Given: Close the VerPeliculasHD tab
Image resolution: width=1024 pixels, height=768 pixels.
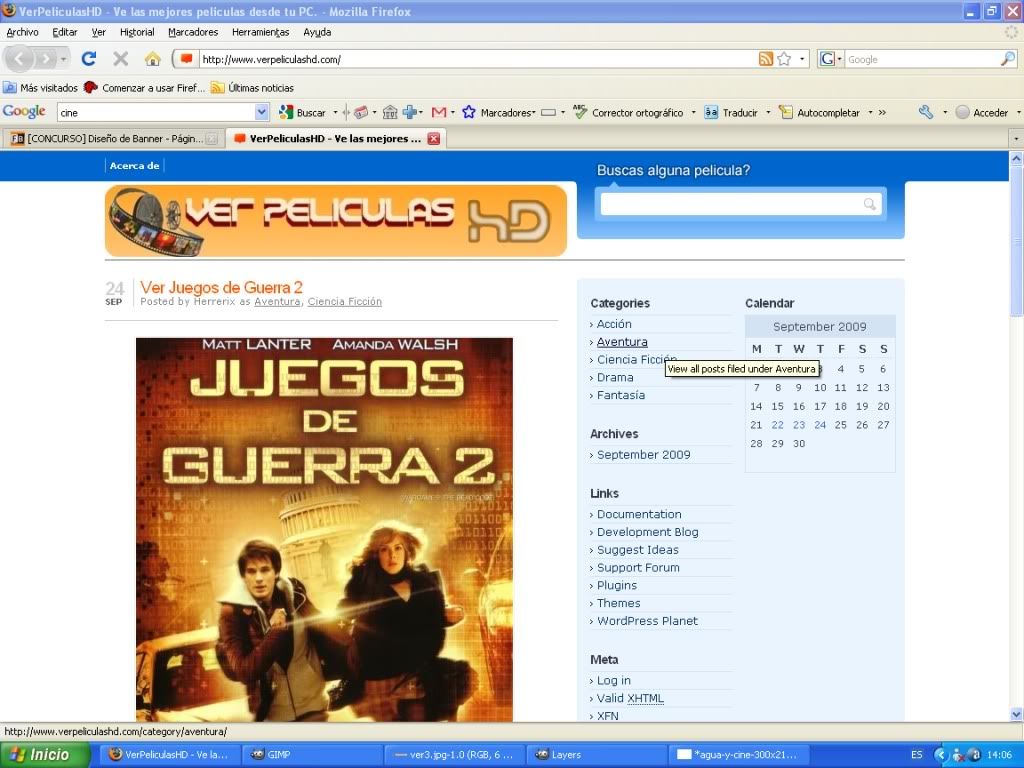Looking at the screenshot, I should (434, 138).
